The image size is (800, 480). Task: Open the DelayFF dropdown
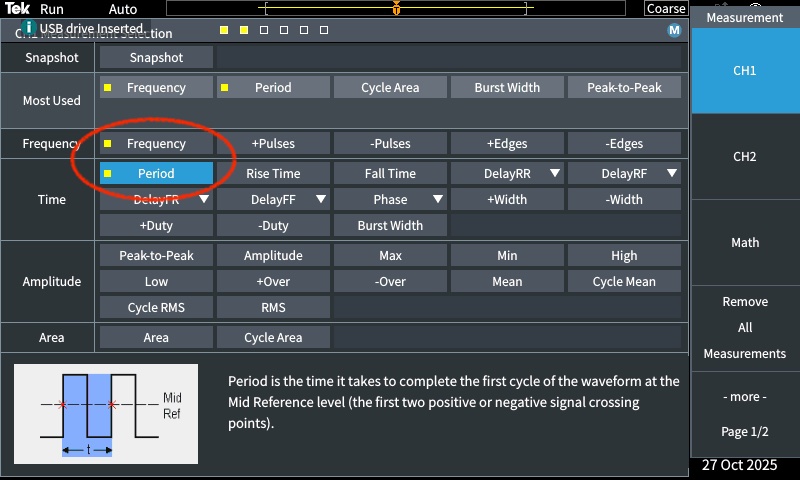pos(321,200)
